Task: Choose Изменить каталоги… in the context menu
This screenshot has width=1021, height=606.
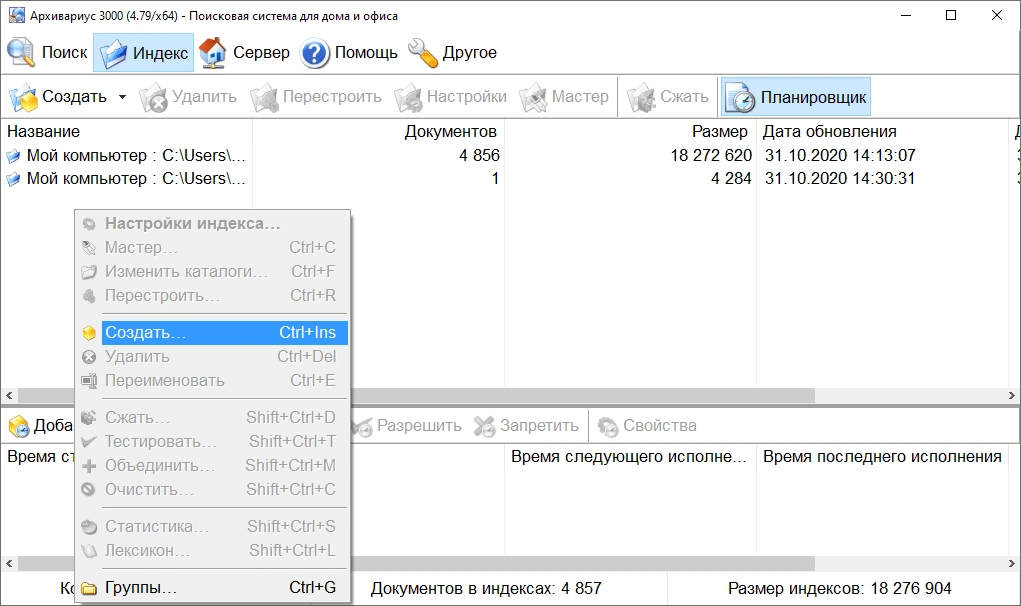Action: coord(212,271)
